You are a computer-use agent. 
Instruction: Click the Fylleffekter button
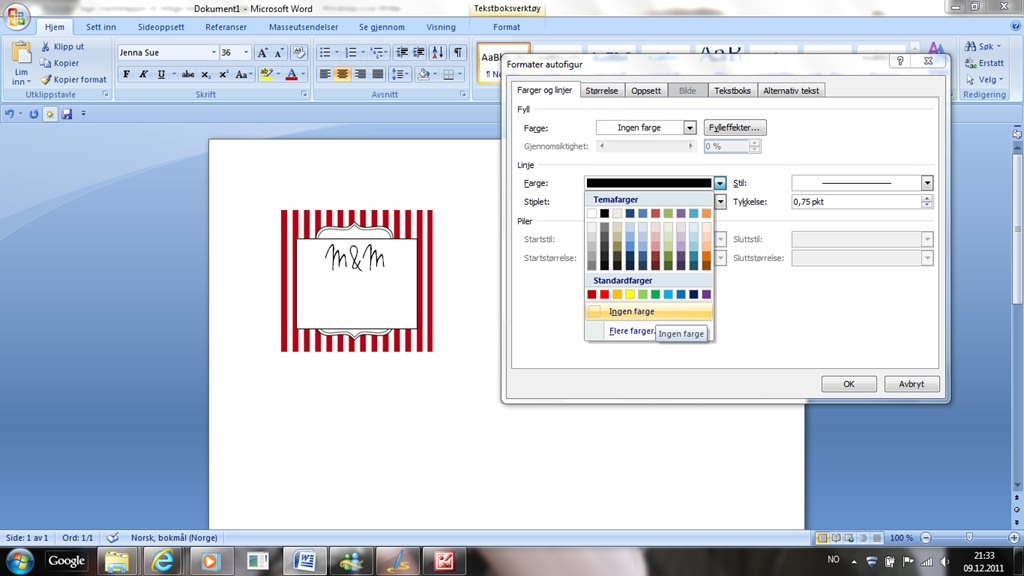pyautogui.click(x=735, y=128)
